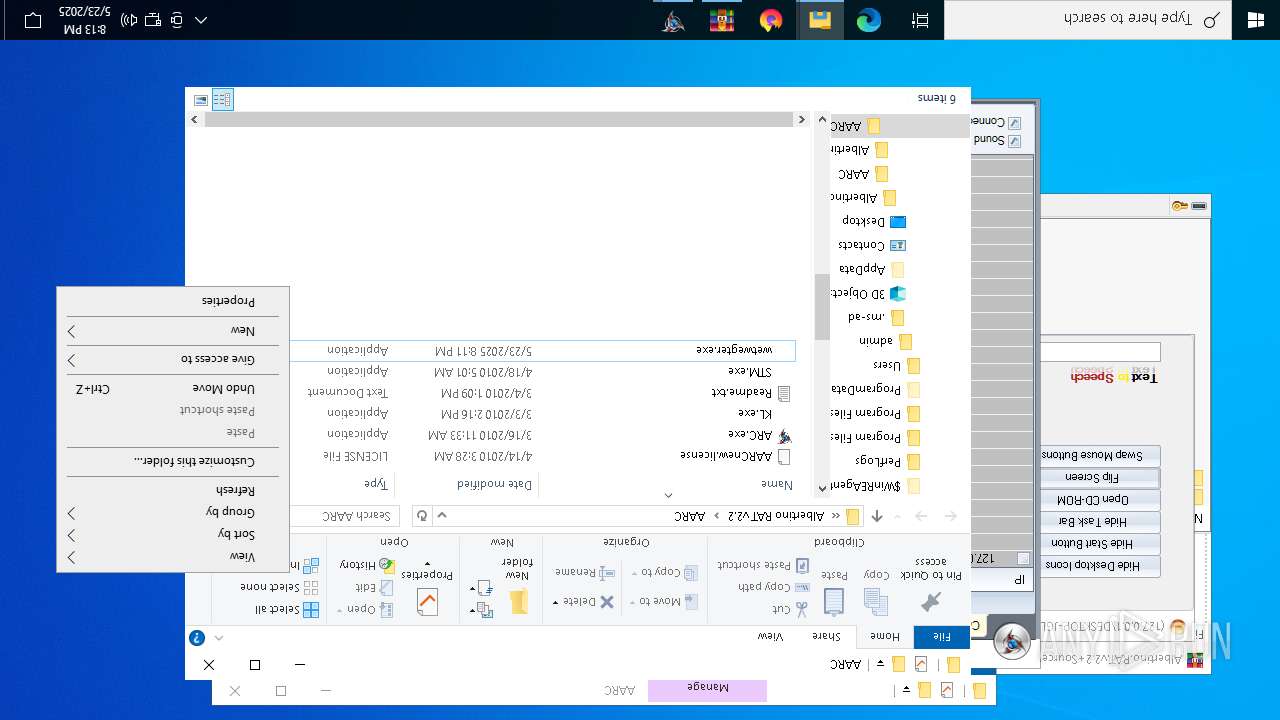Click the ARC.exe application icon in the file list
The height and width of the screenshot is (720, 1280).
[784, 435]
